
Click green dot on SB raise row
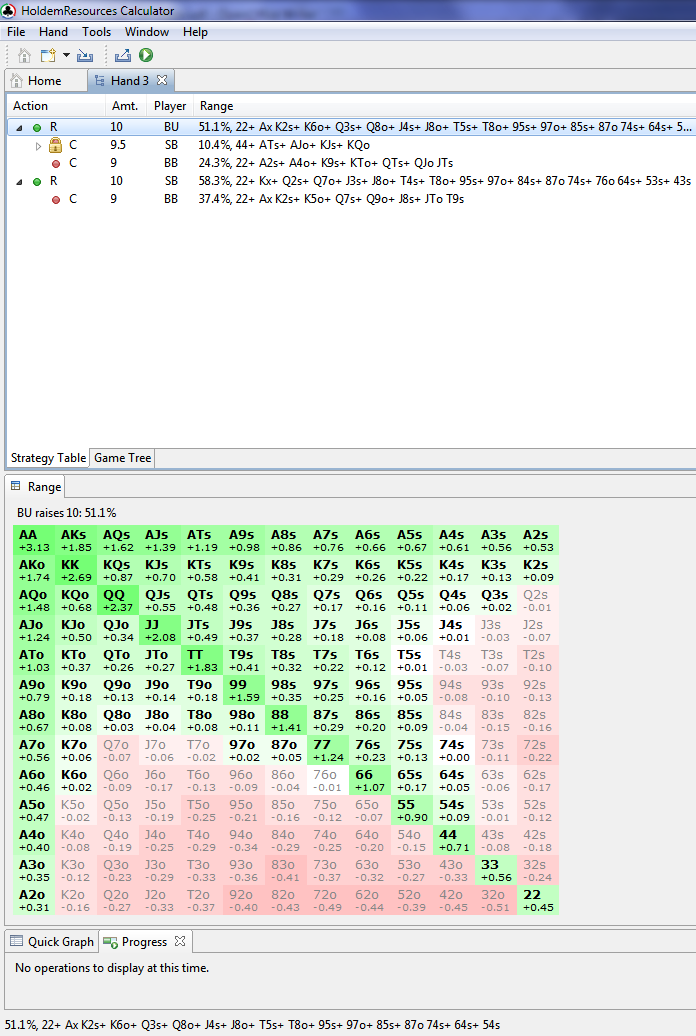click(x=37, y=182)
